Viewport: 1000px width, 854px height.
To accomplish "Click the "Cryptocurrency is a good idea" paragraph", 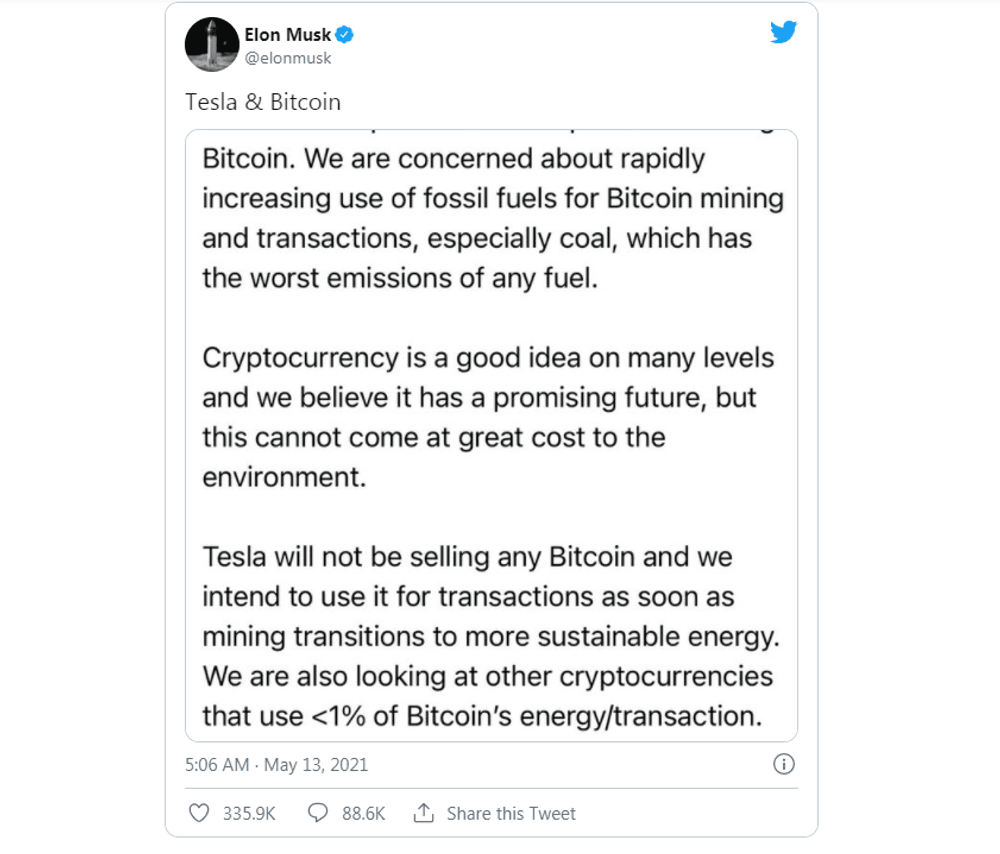I will point(488,417).
